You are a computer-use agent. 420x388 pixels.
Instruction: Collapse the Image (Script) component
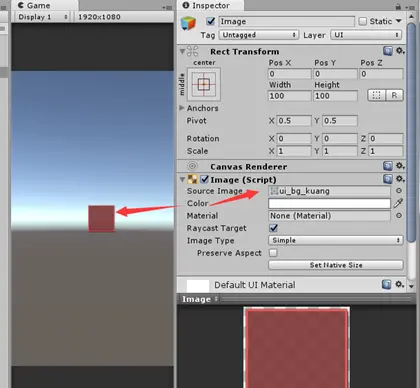click(182, 180)
